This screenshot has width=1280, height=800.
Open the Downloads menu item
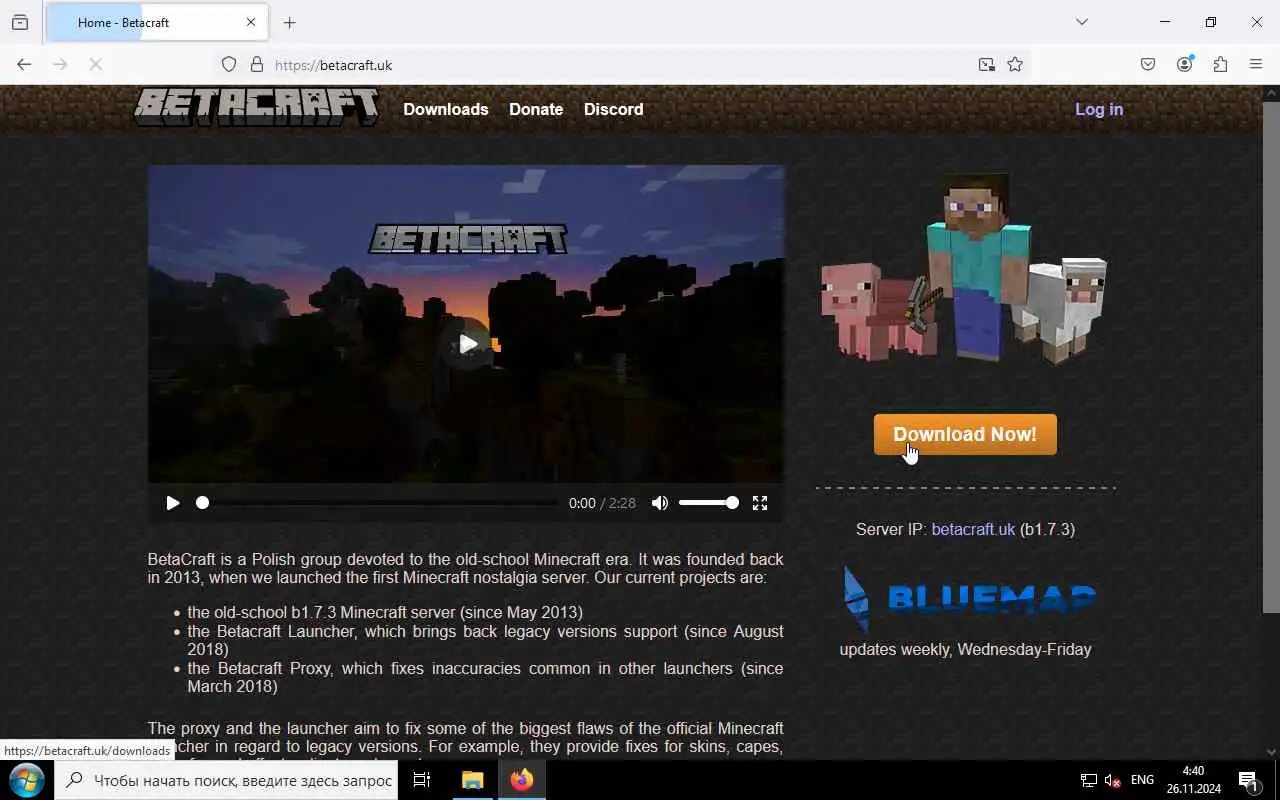tap(446, 109)
